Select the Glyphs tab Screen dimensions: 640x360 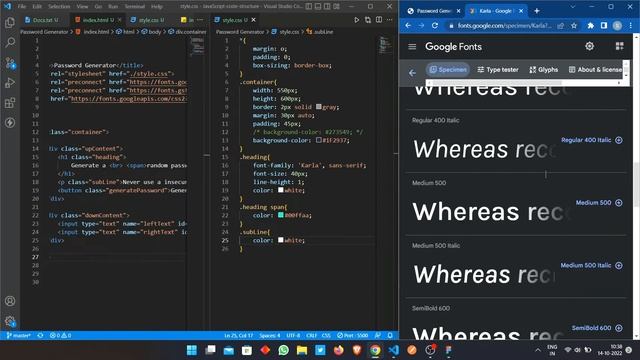point(543,69)
